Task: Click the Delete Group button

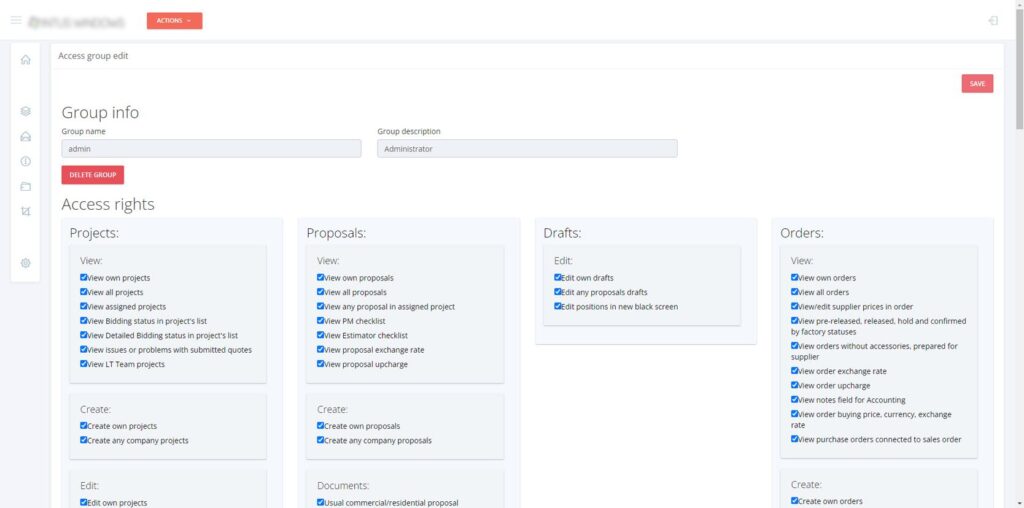Action: (93, 175)
